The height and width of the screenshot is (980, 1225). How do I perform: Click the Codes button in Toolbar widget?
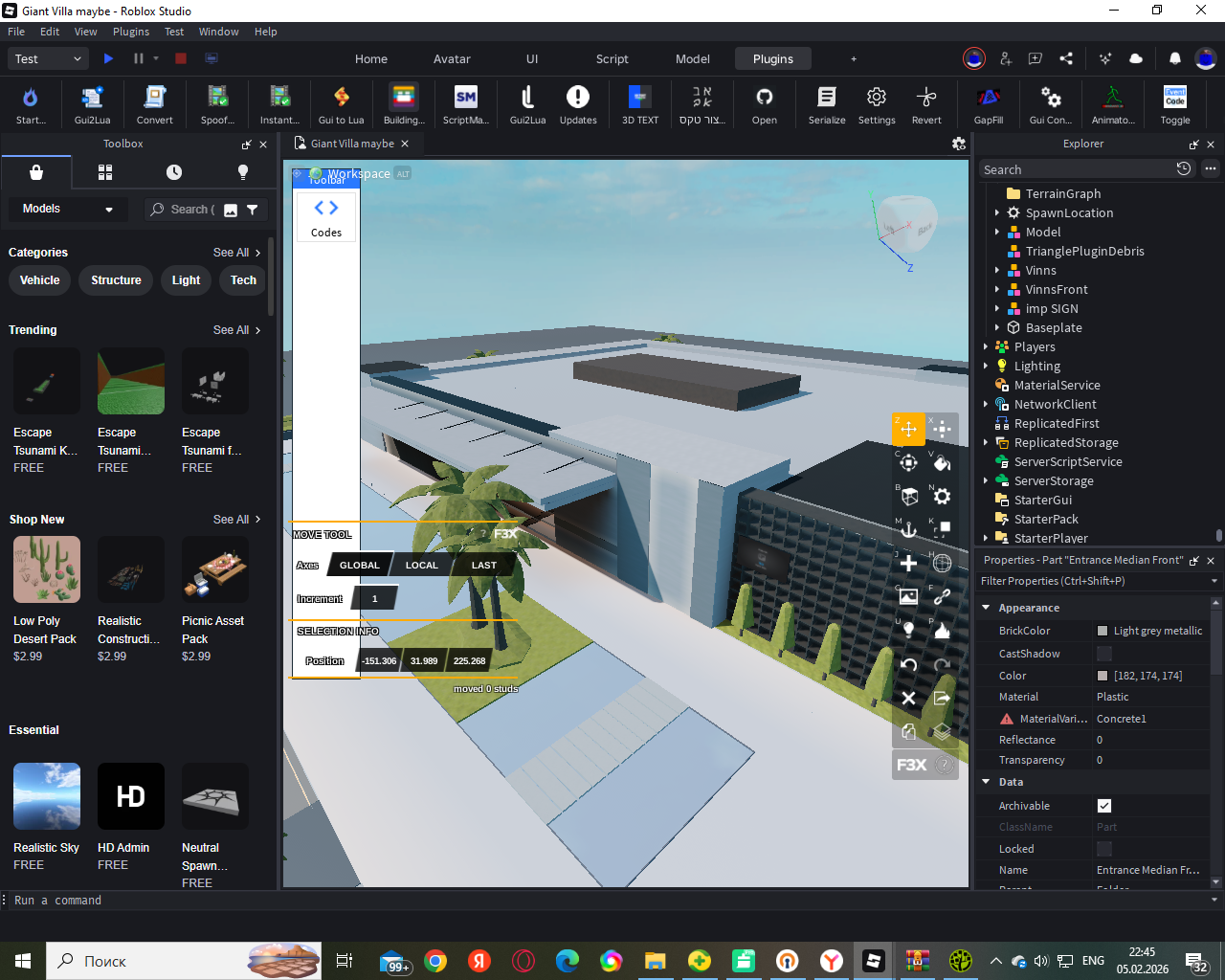[x=326, y=217]
